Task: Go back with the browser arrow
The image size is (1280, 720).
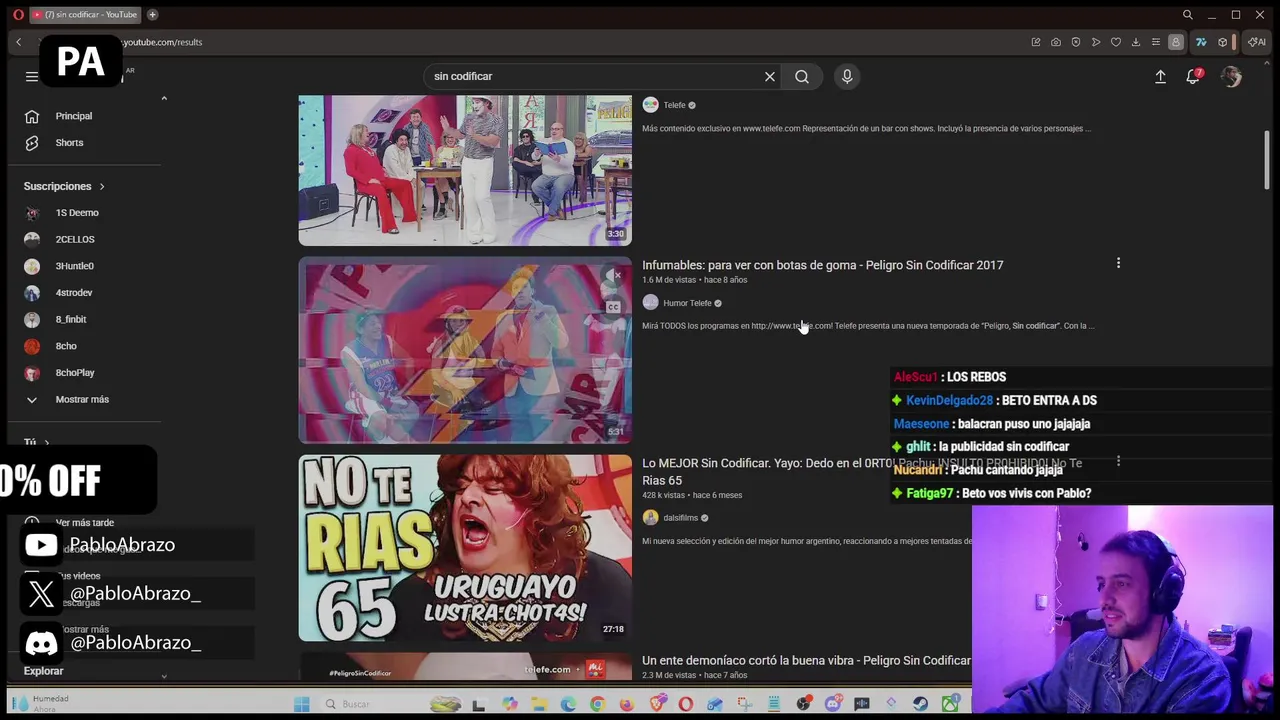Action: pyautogui.click(x=18, y=42)
